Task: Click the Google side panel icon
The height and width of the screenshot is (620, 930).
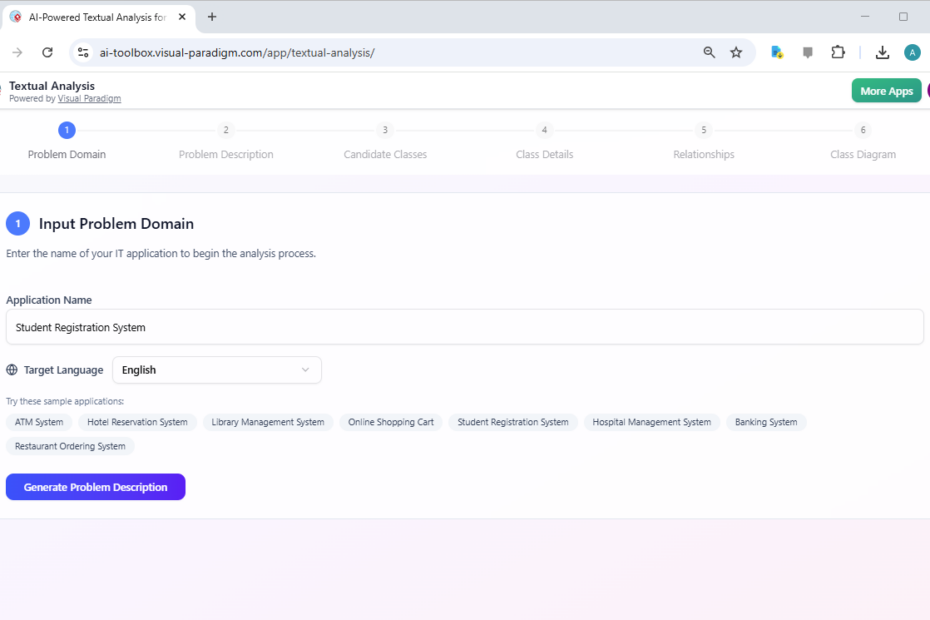Action: coord(777,52)
